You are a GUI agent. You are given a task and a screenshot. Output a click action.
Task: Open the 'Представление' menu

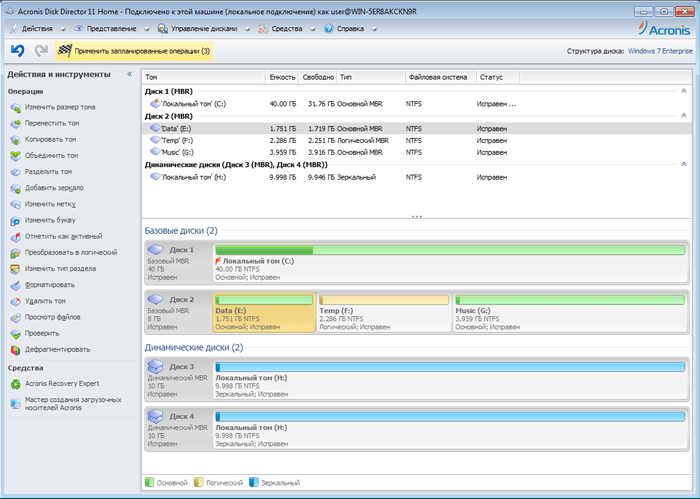click(111, 29)
